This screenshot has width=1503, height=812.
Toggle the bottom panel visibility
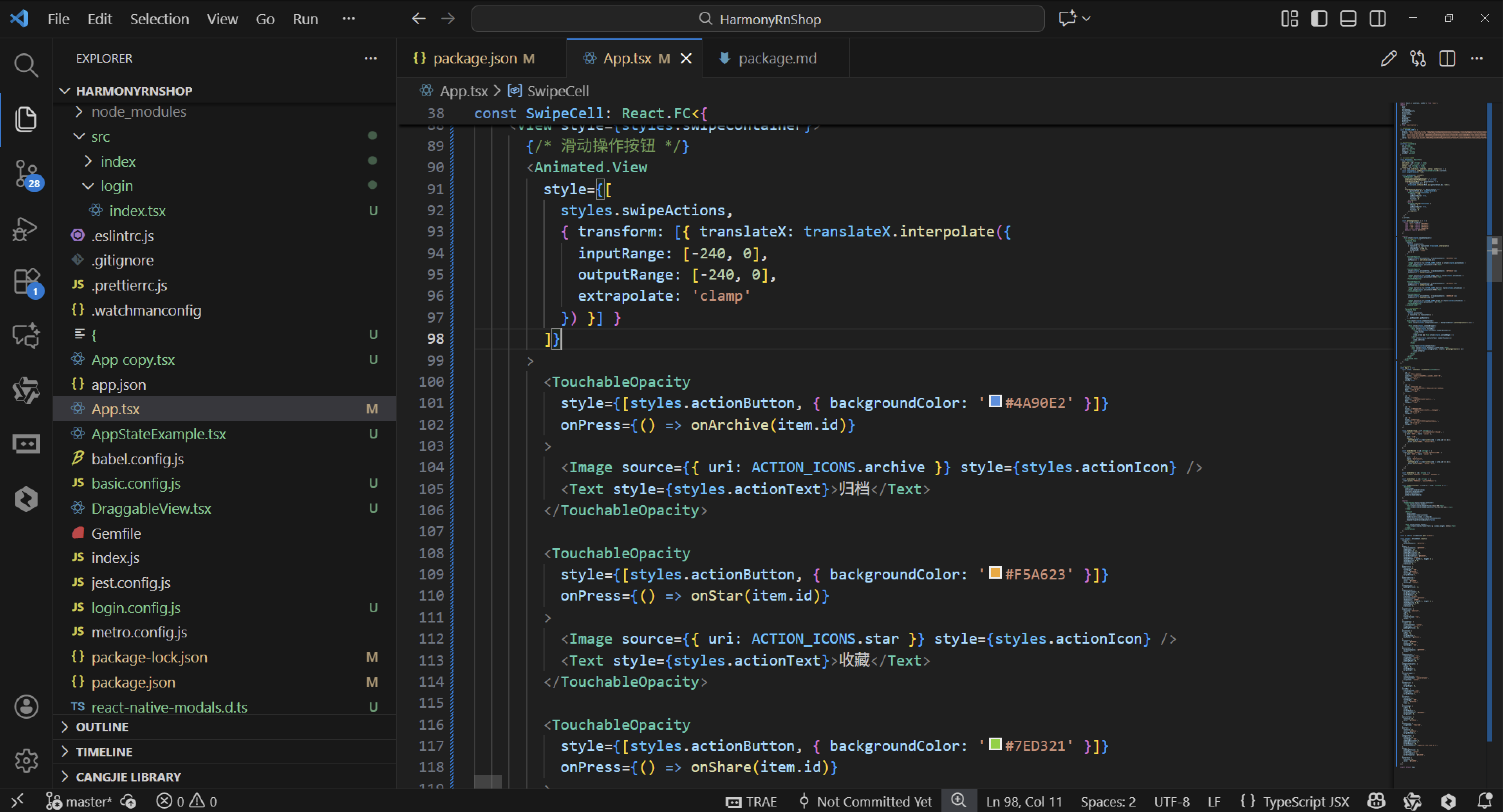pyautogui.click(x=1348, y=19)
